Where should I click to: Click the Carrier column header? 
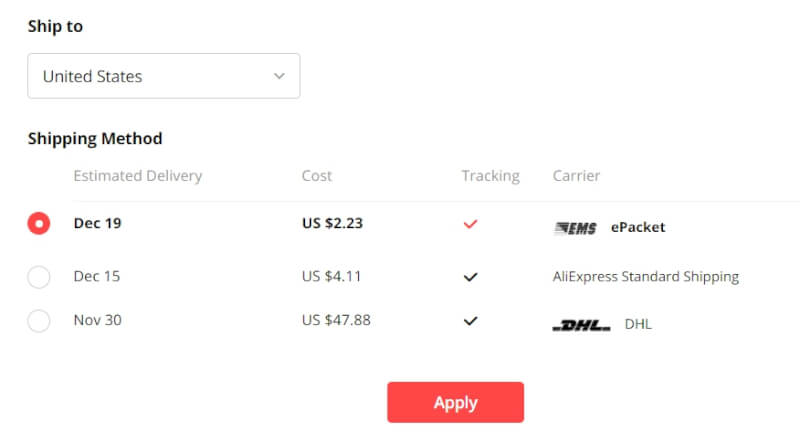point(576,176)
